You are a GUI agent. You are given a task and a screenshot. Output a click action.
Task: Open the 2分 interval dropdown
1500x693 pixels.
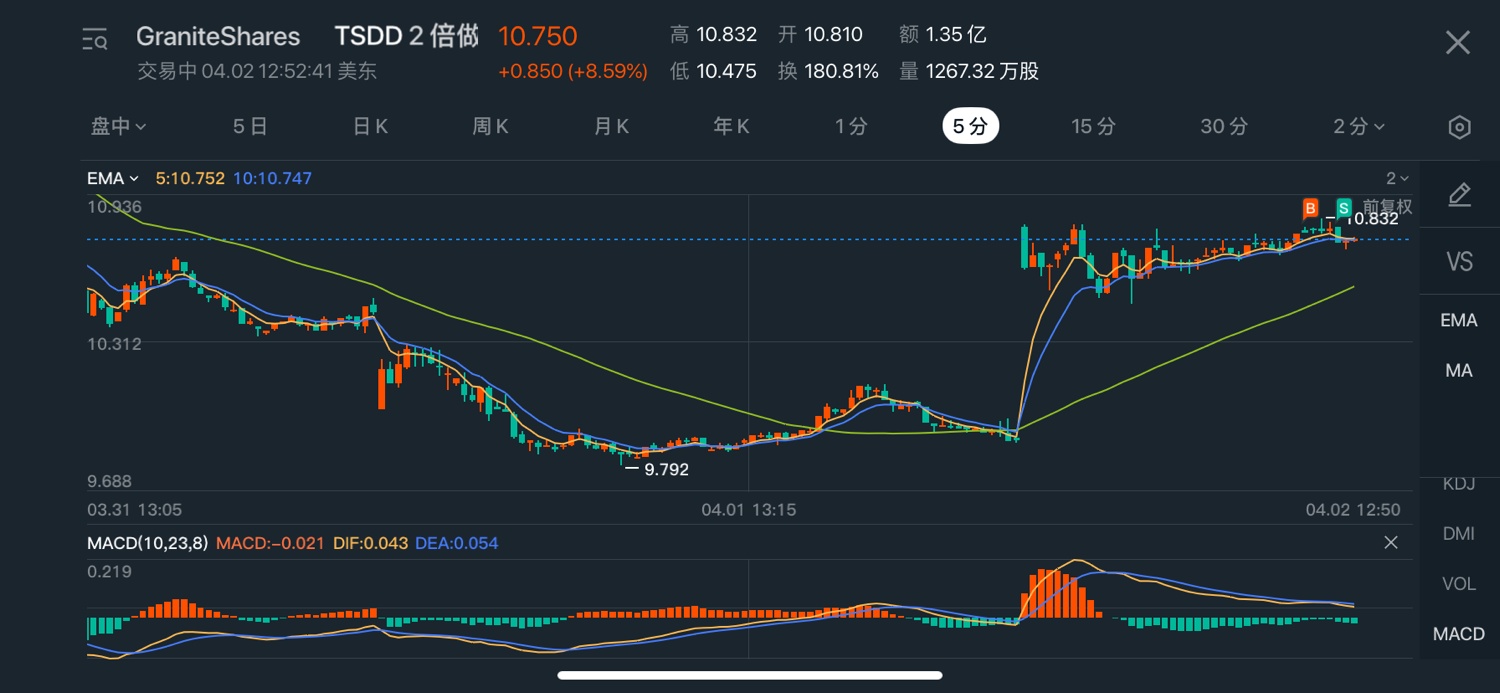point(1358,127)
